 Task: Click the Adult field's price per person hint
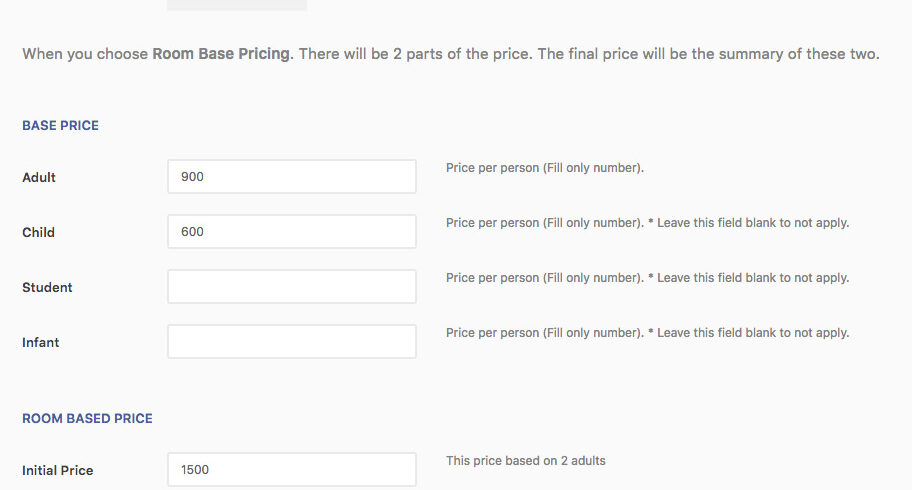click(545, 168)
